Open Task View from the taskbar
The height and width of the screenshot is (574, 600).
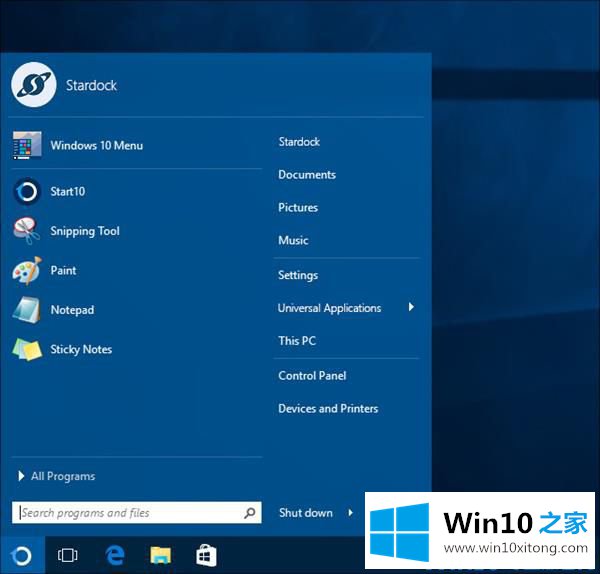[x=68, y=556]
